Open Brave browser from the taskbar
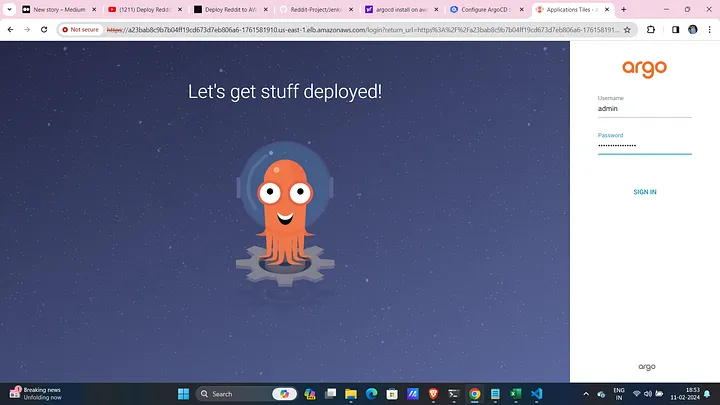720x405 pixels. pos(433,394)
